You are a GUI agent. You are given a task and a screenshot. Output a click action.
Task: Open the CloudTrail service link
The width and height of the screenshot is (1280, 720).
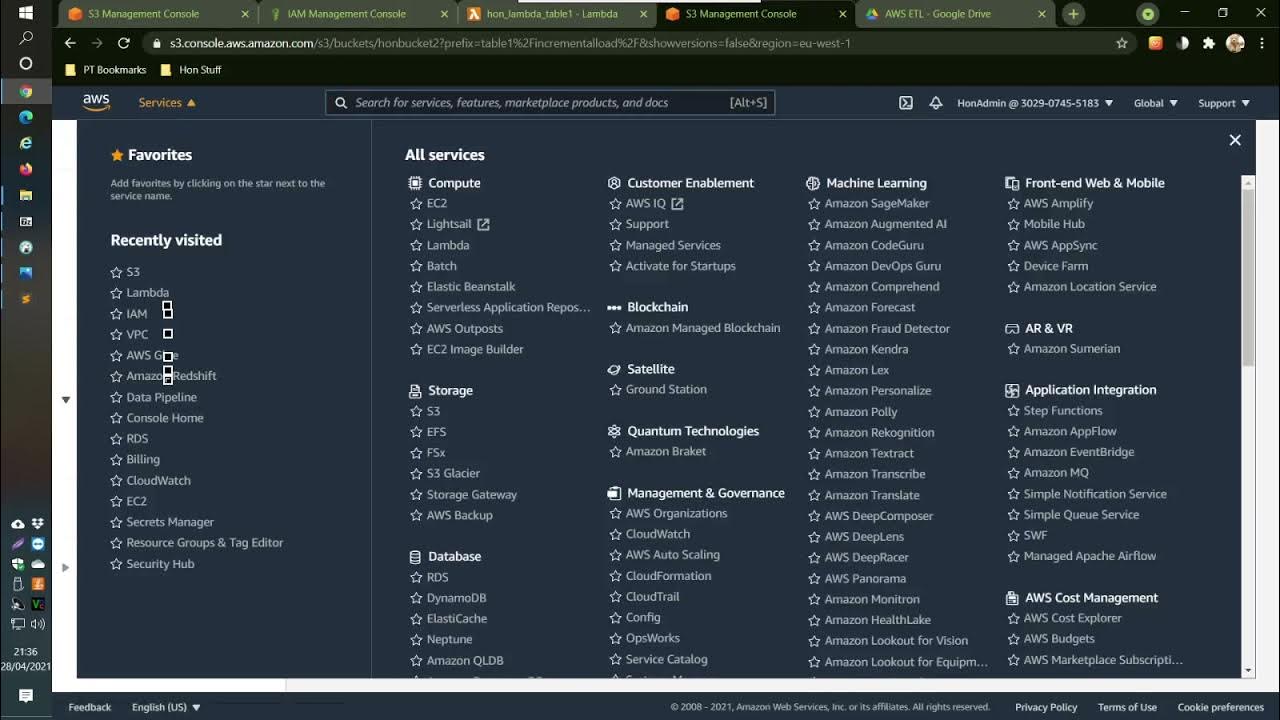tap(652, 597)
